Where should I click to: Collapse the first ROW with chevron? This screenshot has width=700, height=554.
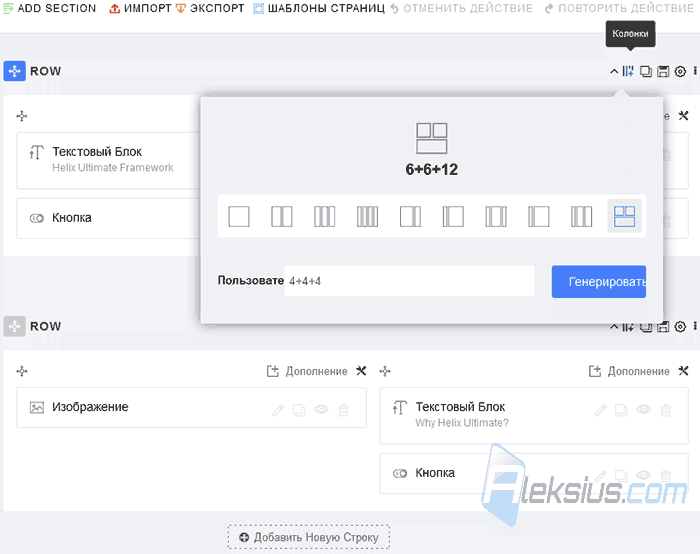614,71
